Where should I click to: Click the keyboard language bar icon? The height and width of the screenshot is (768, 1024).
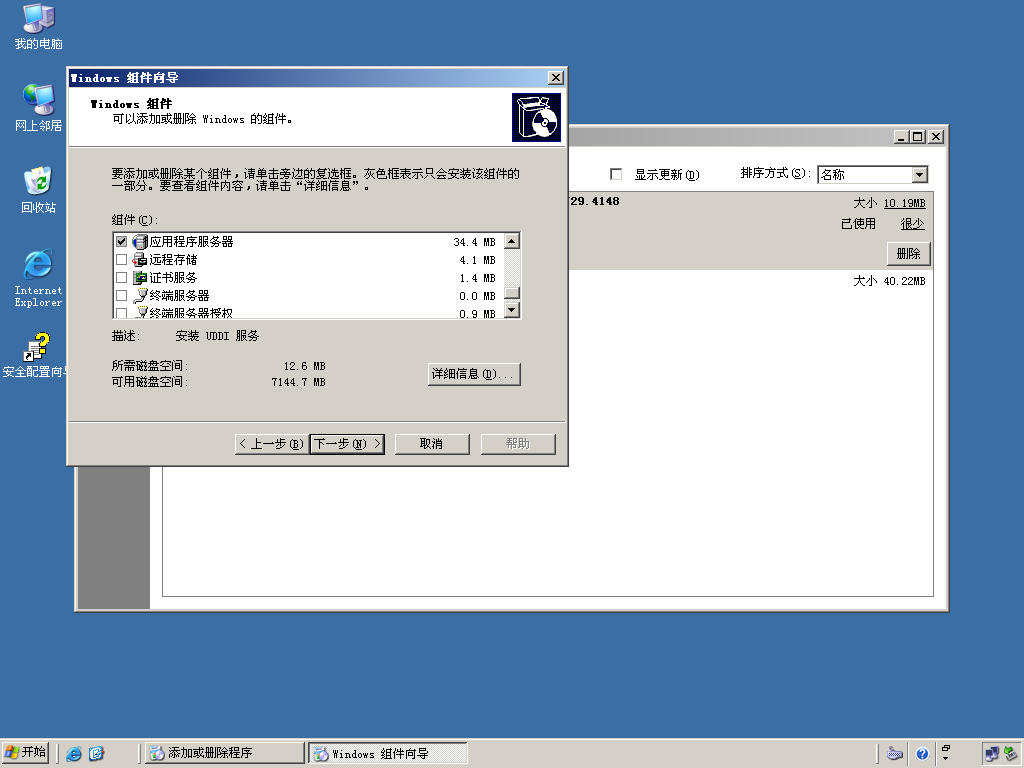pos(895,754)
